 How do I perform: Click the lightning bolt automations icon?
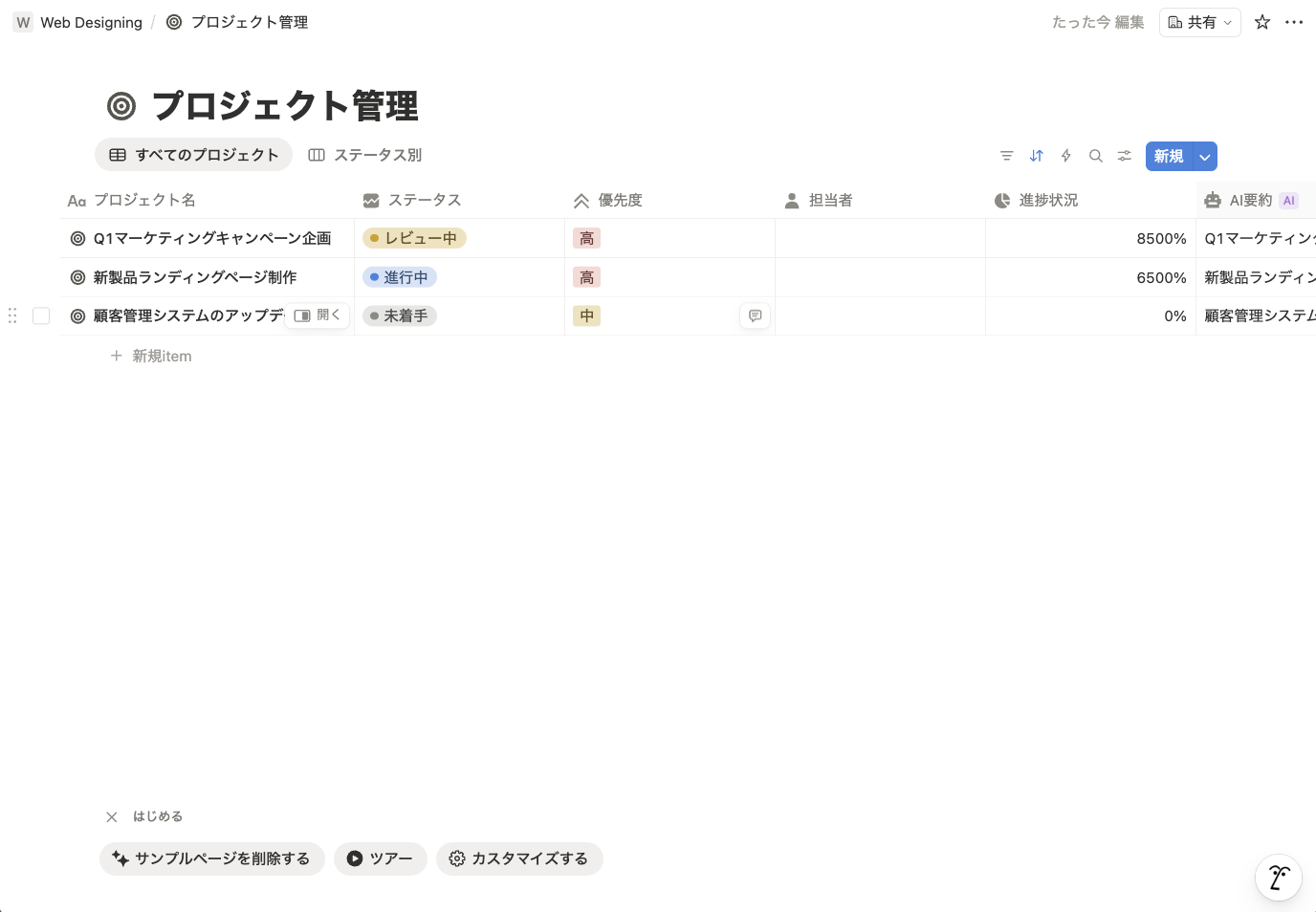1066,156
